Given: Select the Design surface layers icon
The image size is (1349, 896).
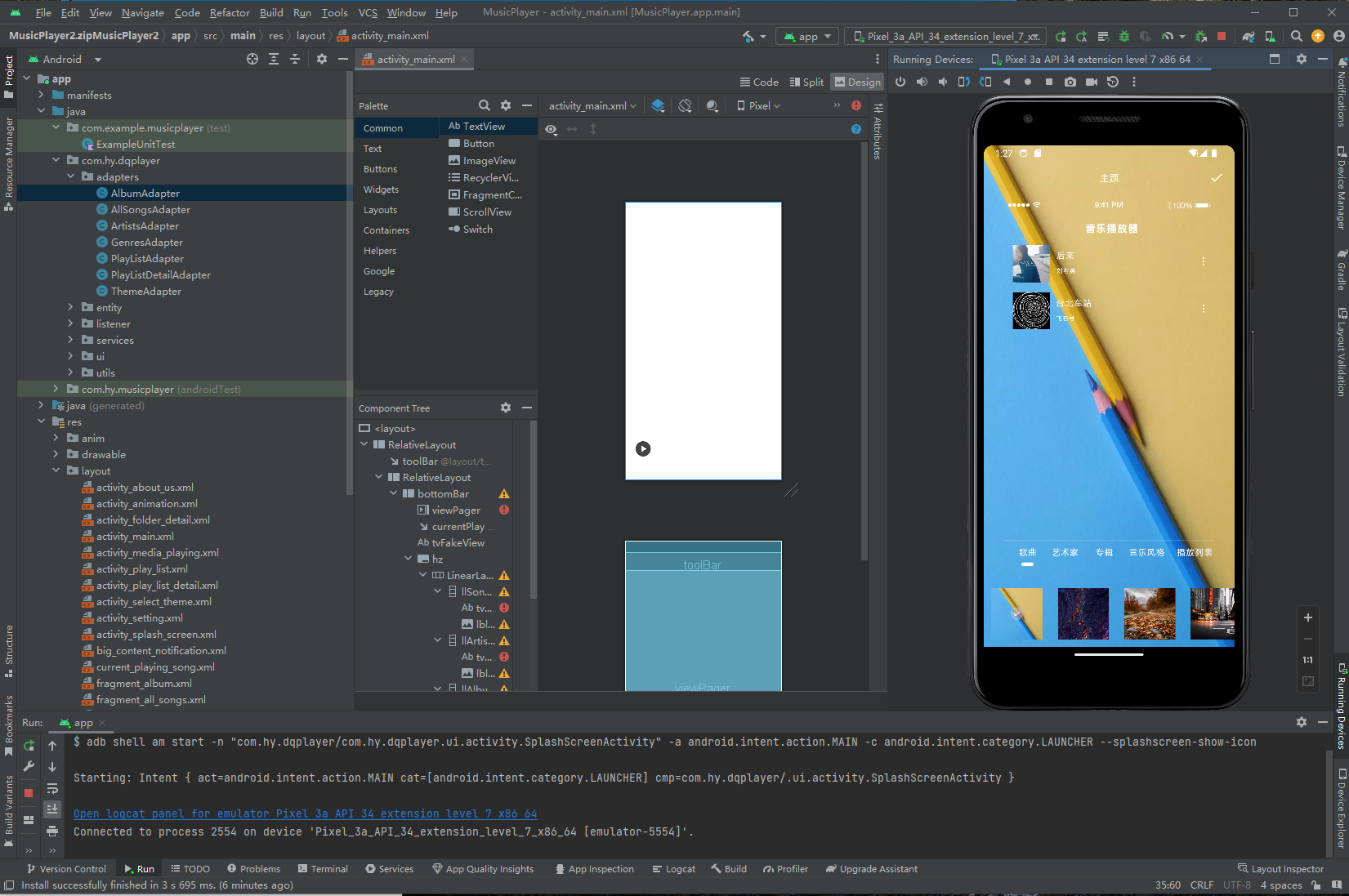Looking at the screenshot, I should pyautogui.click(x=658, y=105).
